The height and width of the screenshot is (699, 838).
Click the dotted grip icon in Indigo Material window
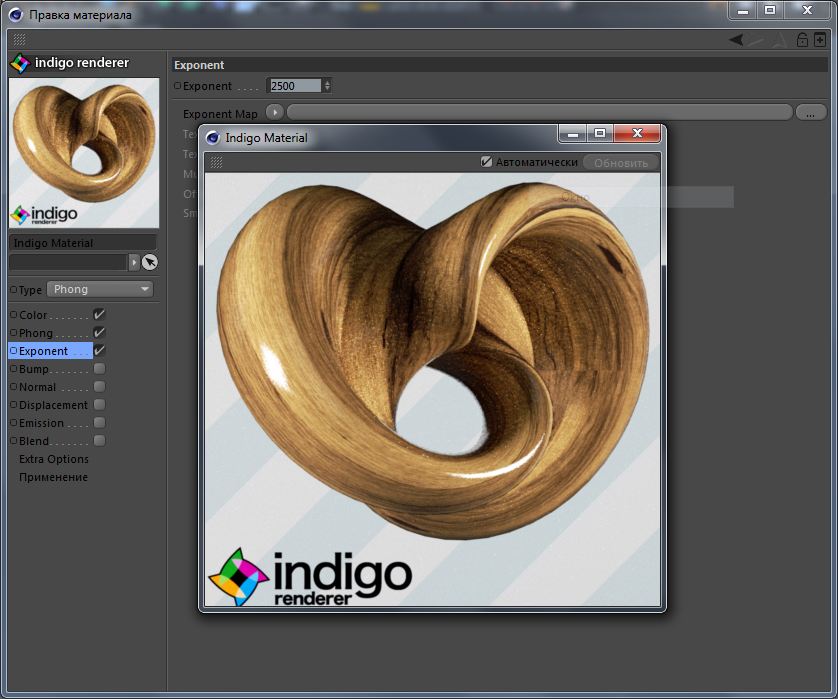[x=216, y=162]
